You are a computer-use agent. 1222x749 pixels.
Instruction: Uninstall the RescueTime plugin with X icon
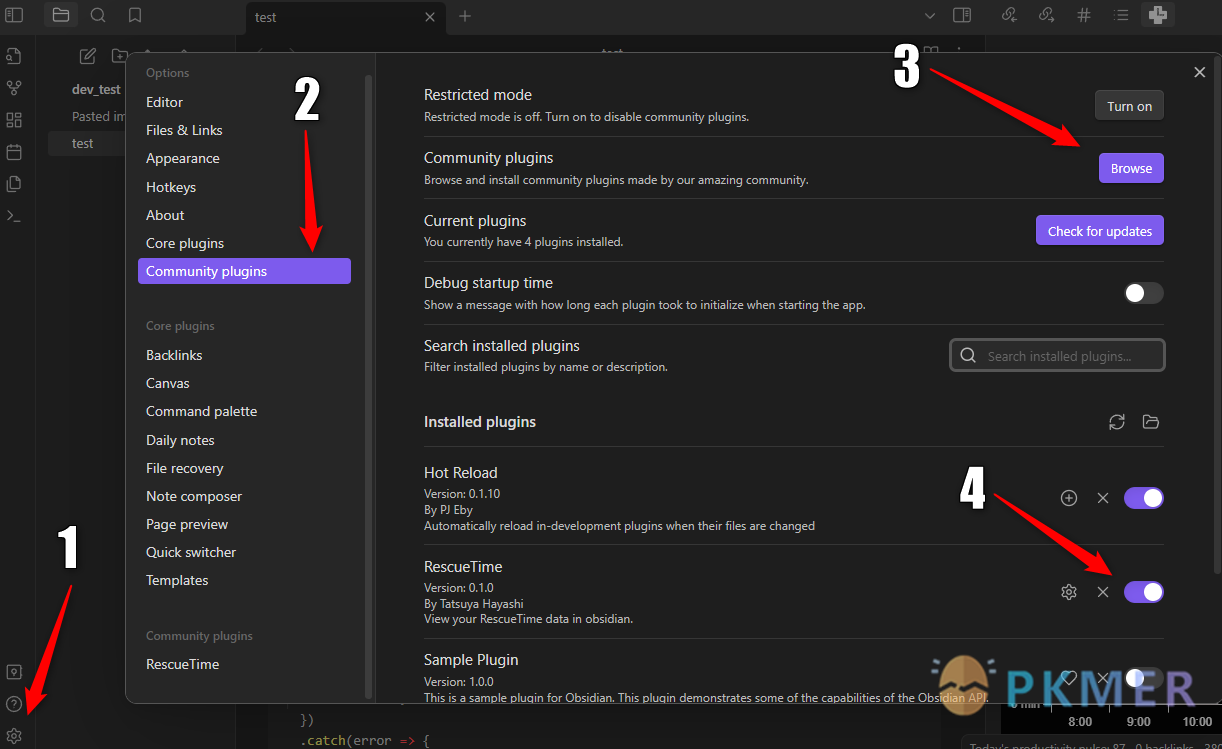coord(1103,592)
